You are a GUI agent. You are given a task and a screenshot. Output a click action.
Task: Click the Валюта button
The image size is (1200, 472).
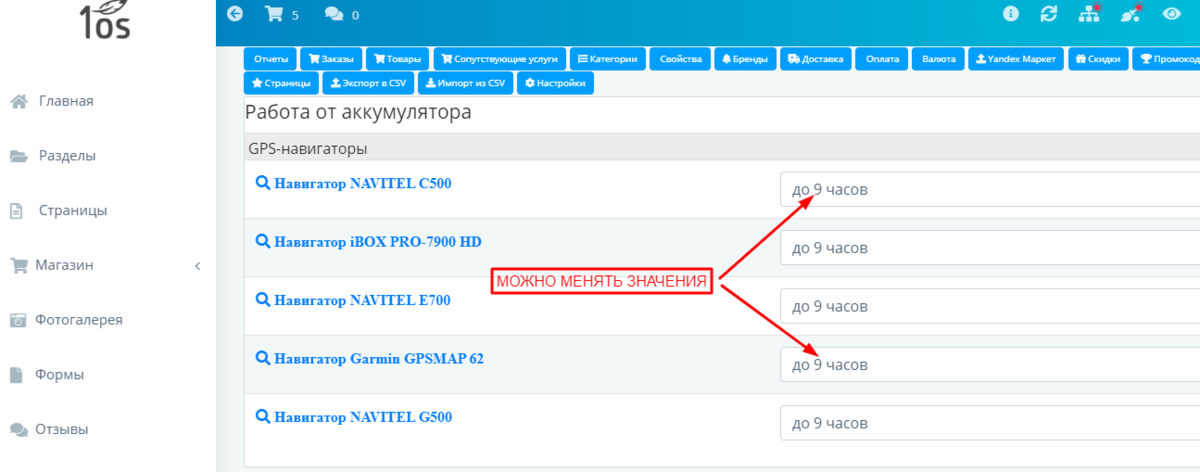click(x=938, y=59)
